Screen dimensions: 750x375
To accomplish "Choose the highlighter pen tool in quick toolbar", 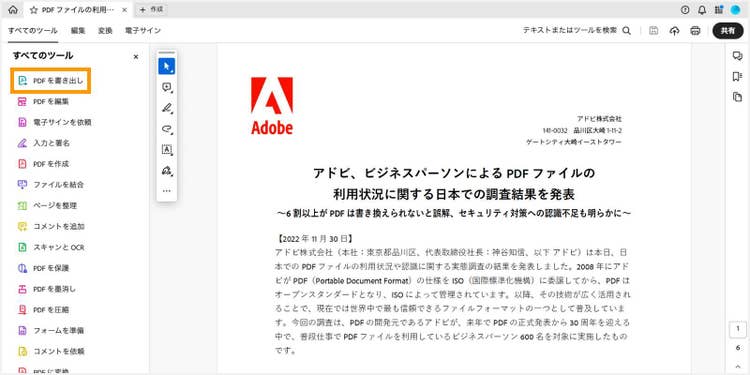I will click(x=166, y=108).
